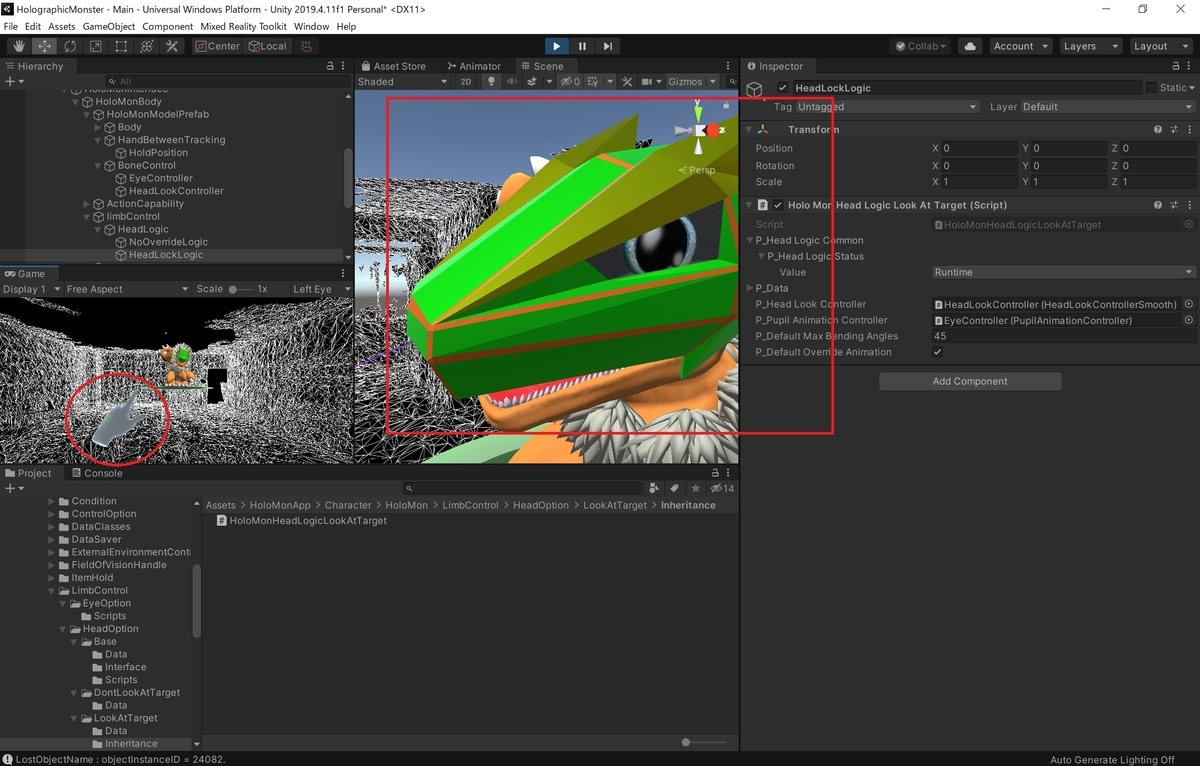Open Transform preset selector icon
Screen dimensions: 1200x766
pyautogui.click(x=1174, y=130)
